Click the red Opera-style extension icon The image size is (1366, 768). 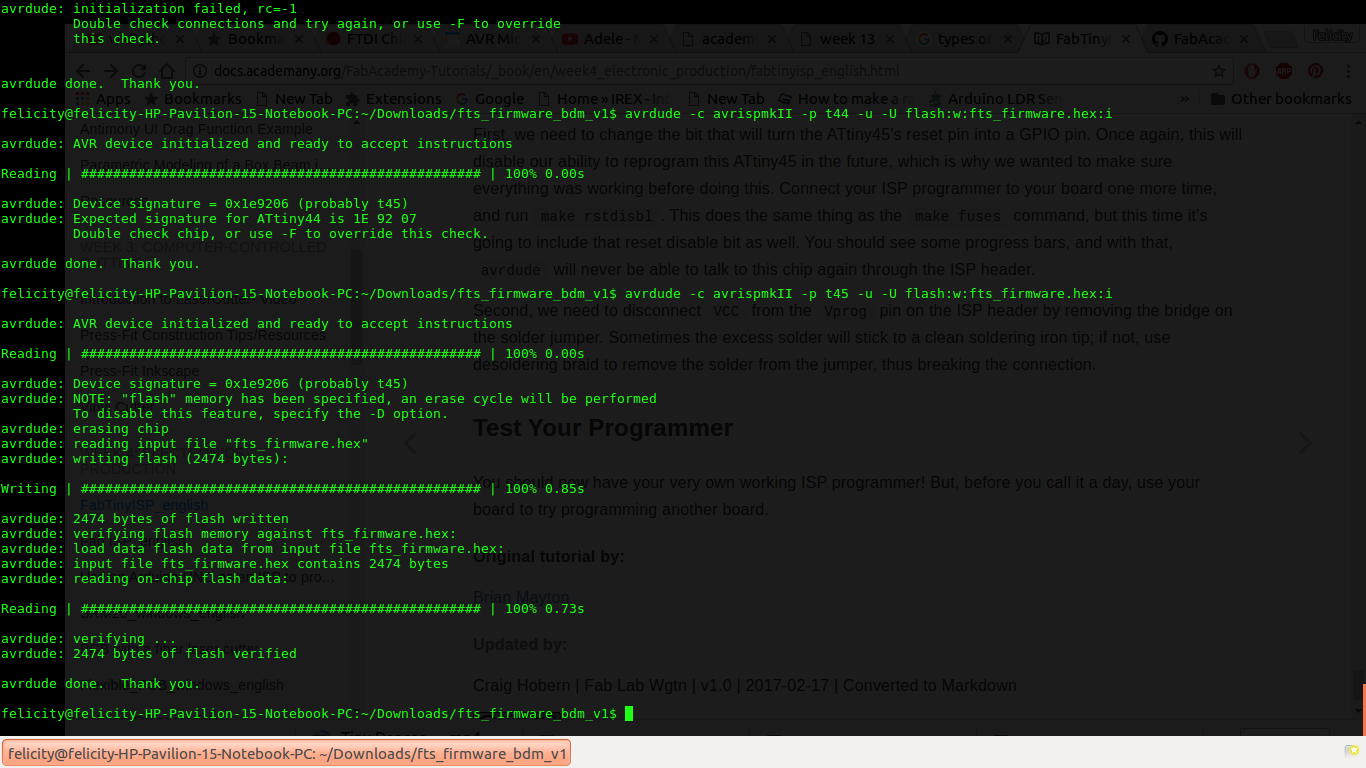coord(1252,71)
